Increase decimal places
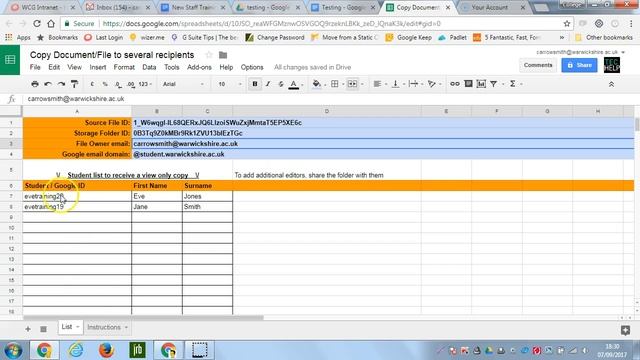Screen dimensions: 640x360 pyautogui.click(x=131, y=84)
